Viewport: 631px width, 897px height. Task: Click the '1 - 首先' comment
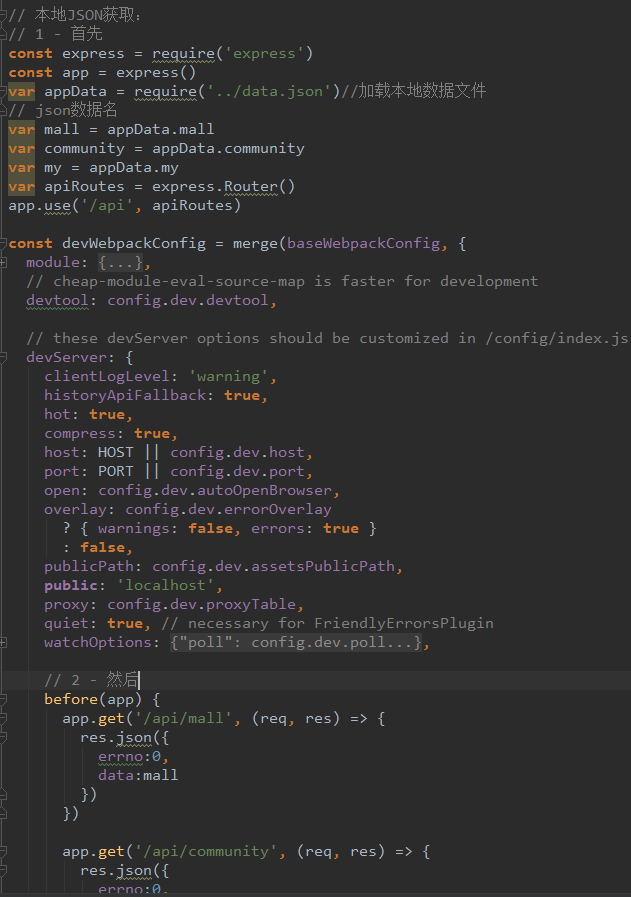point(55,34)
